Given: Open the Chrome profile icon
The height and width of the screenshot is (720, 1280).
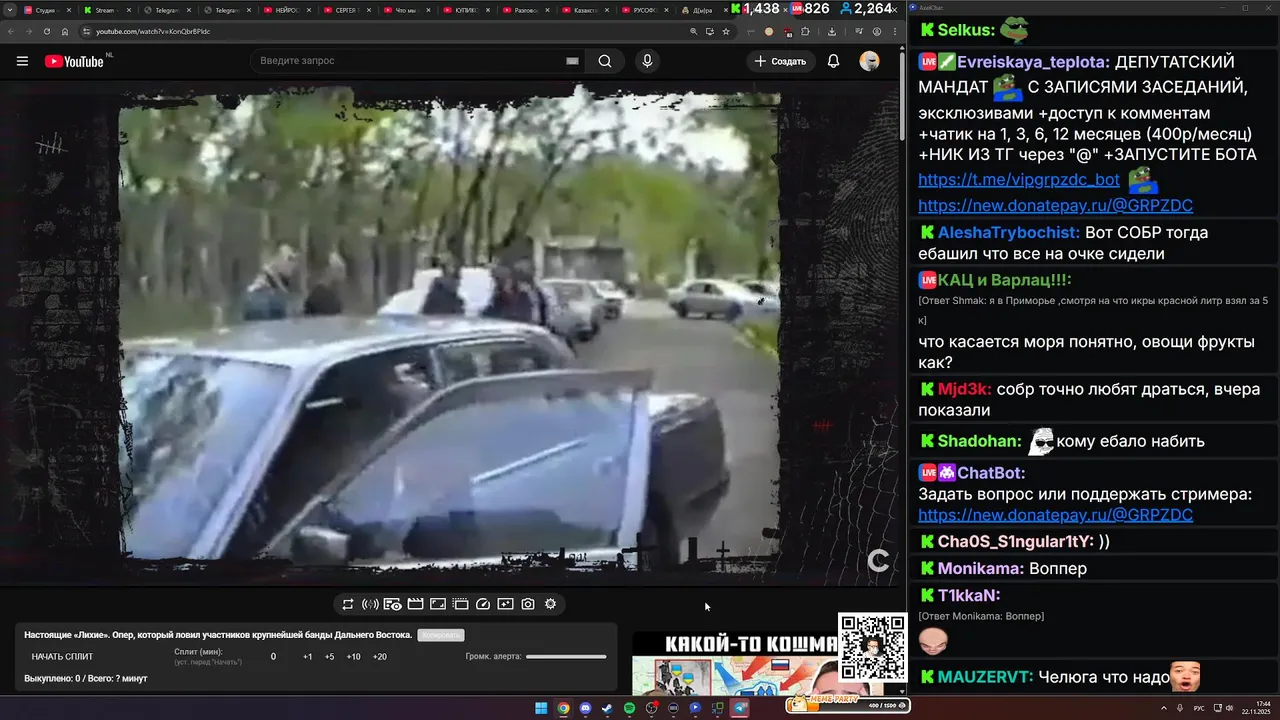Looking at the screenshot, I should coord(876,31).
